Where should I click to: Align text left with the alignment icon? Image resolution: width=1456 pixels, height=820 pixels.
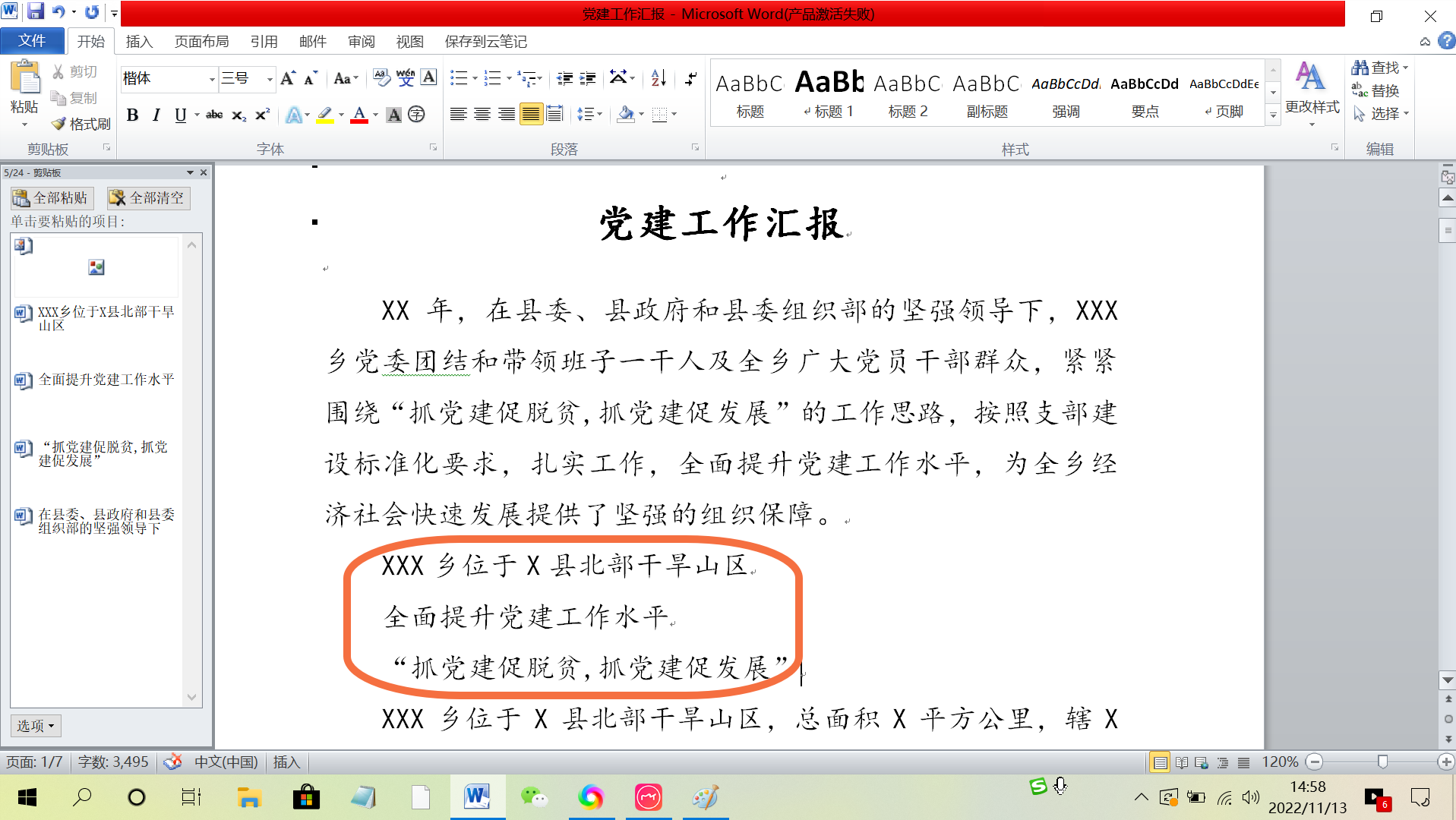pos(458,115)
